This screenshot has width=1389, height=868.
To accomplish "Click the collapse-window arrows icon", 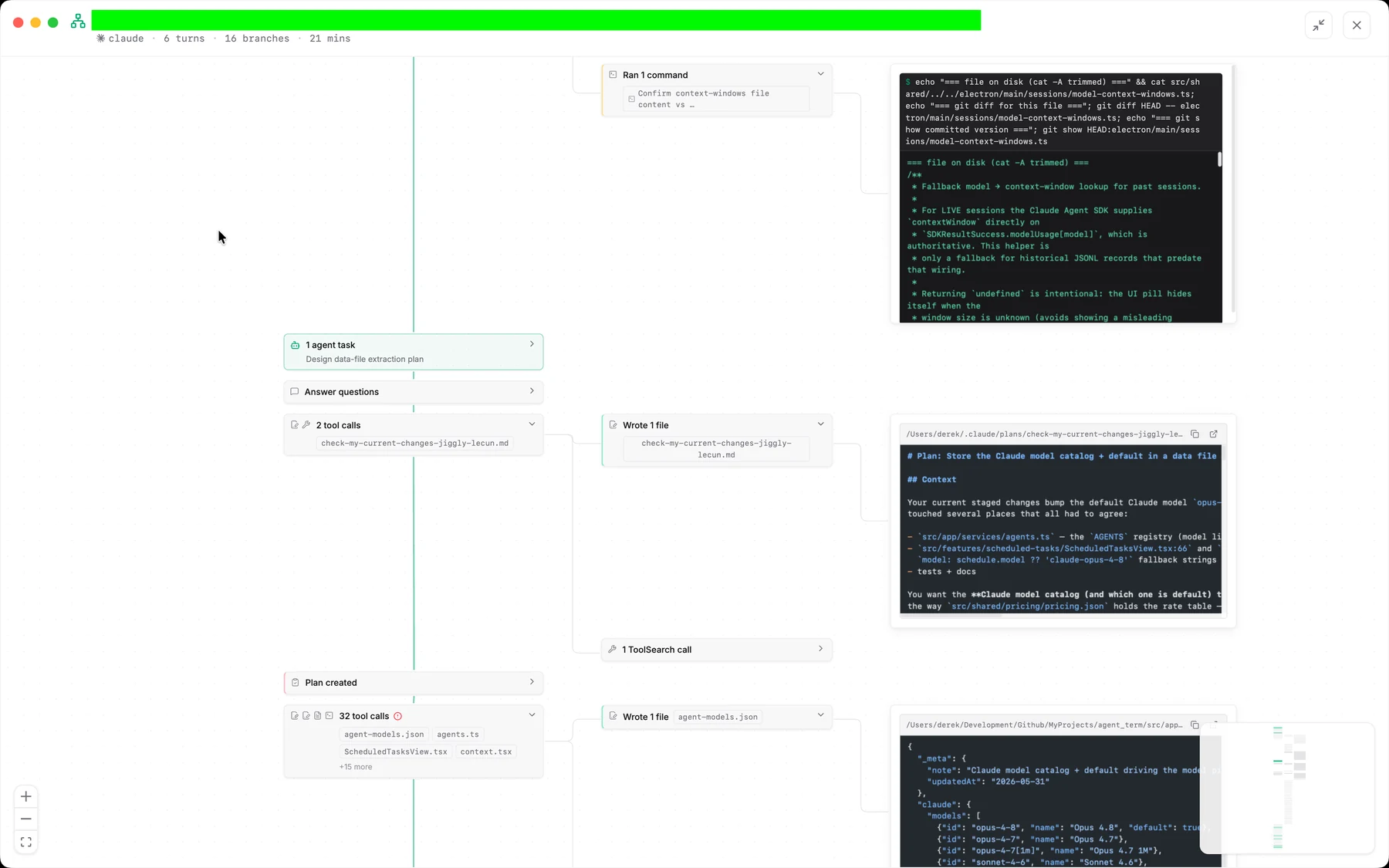I will click(1319, 25).
